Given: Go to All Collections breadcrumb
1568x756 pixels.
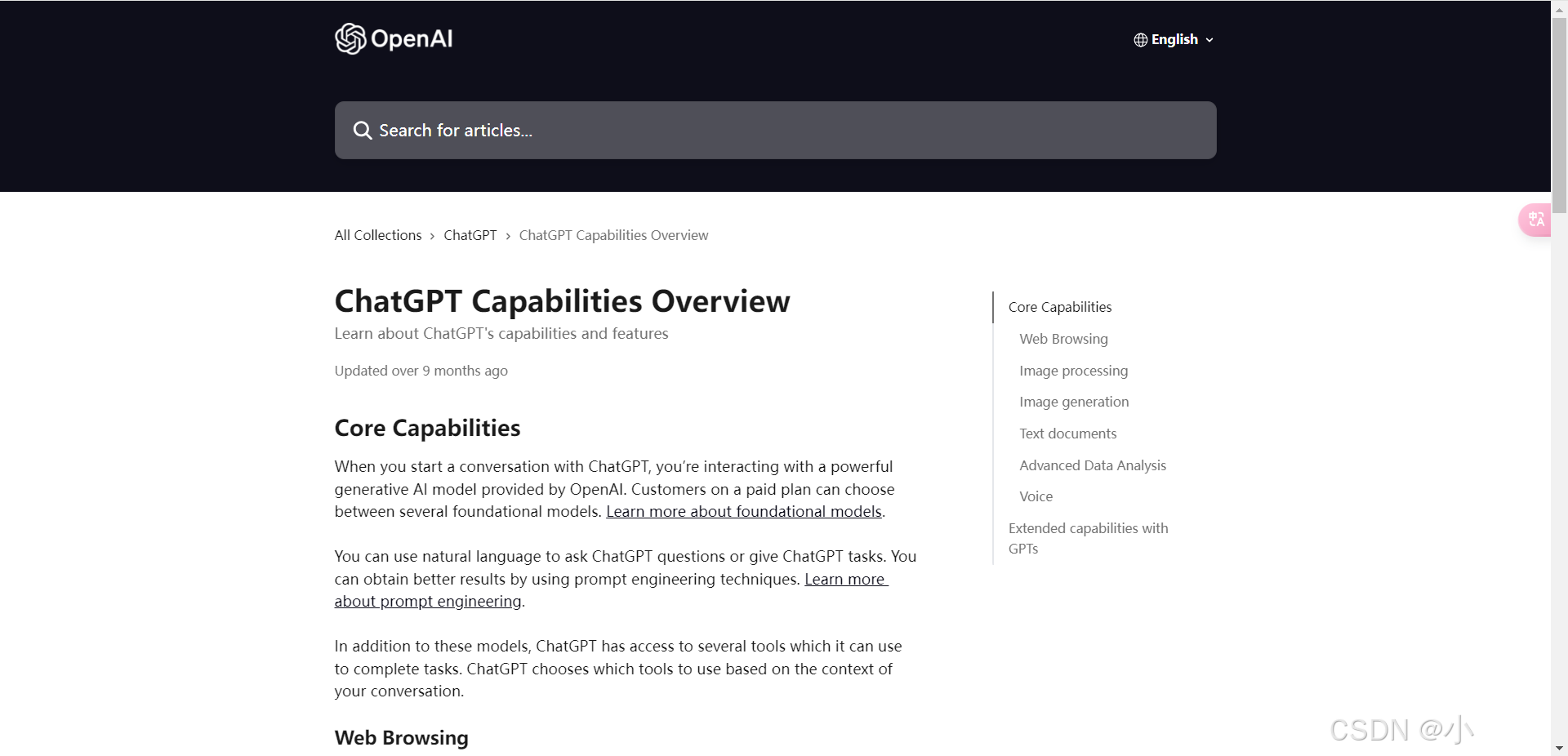Looking at the screenshot, I should coord(378,235).
